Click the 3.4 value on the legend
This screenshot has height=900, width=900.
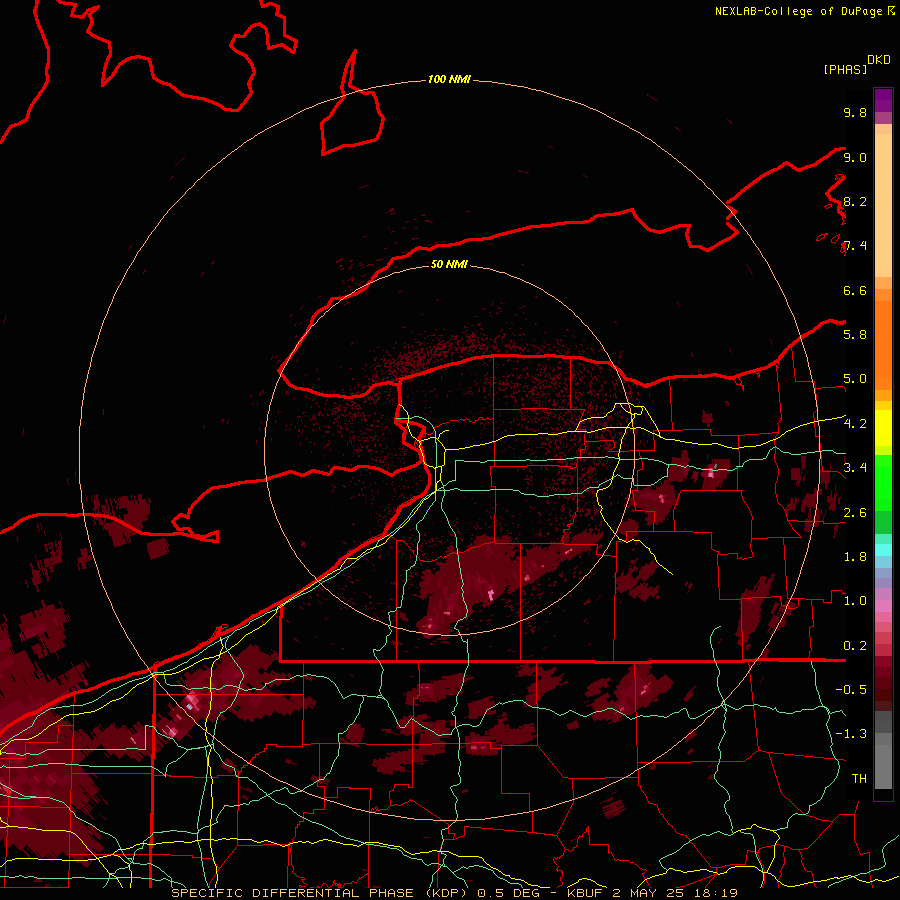855,468
